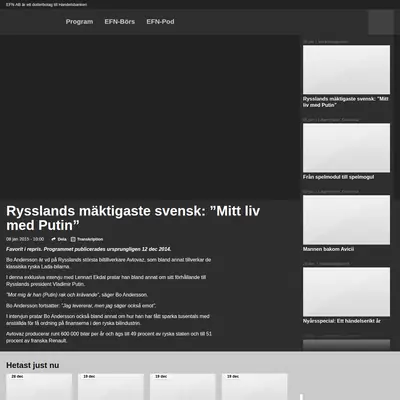
Task: Open the EFN-Börs navigation item
Action: pos(120,22)
